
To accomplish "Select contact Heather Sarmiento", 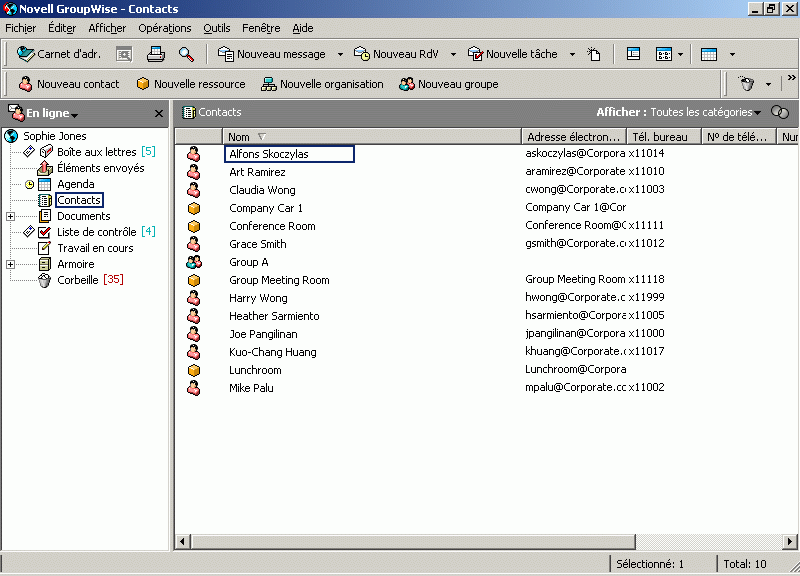I will click(274, 316).
